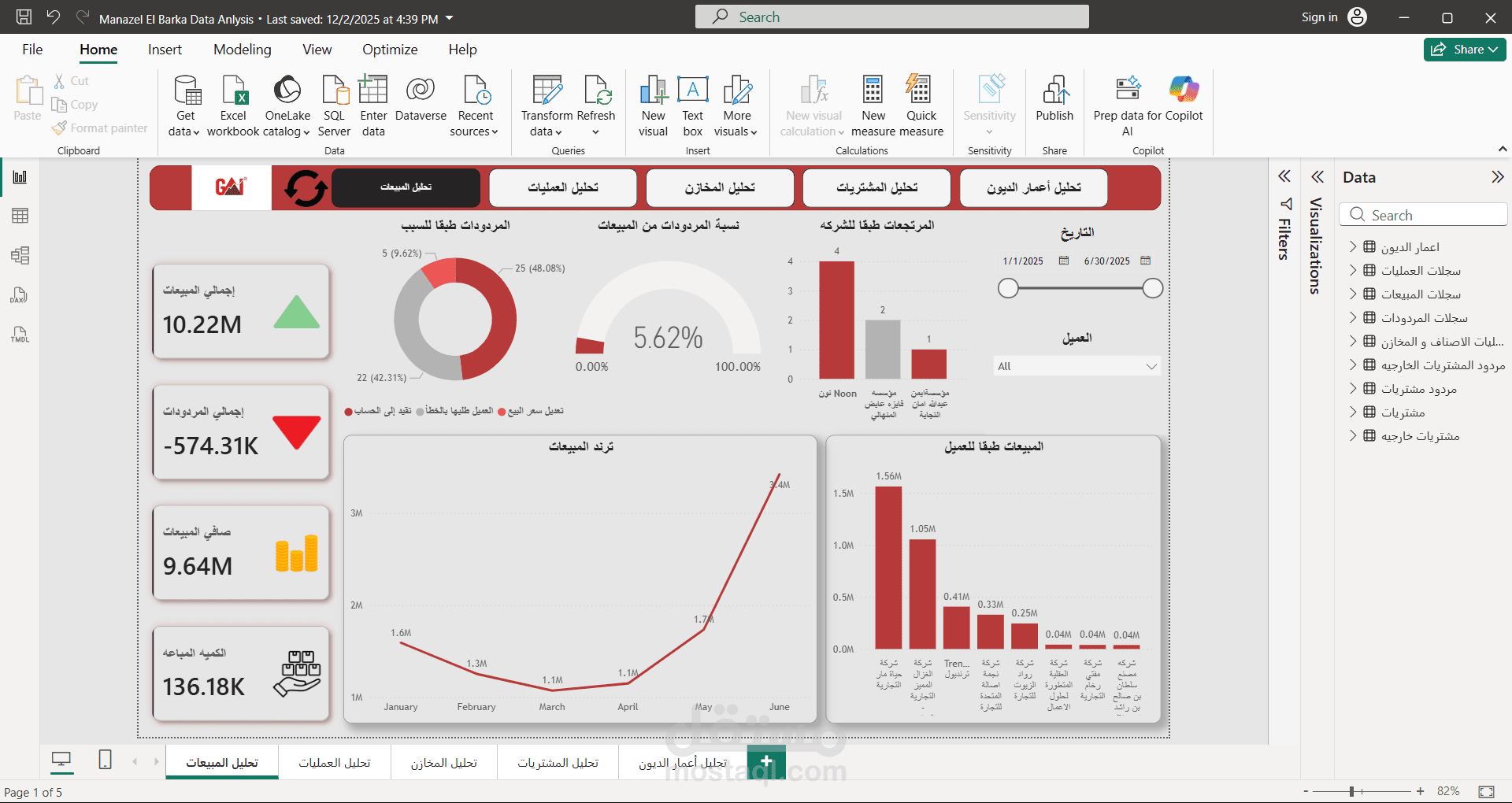
Task: Switch to Report view in left sidebar
Action: pyautogui.click(x=20, y=177)
